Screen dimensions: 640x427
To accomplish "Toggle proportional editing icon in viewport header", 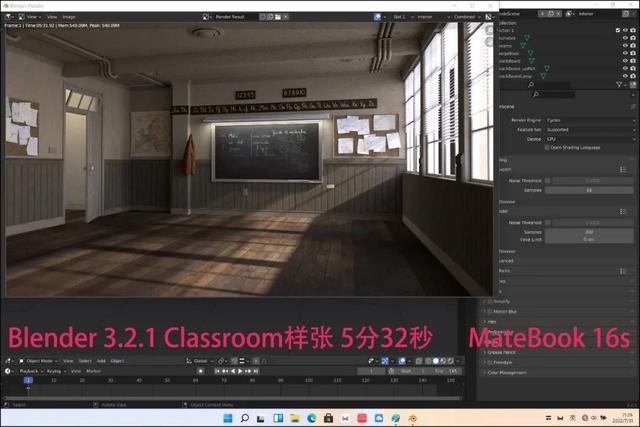I will coord(256,361).
